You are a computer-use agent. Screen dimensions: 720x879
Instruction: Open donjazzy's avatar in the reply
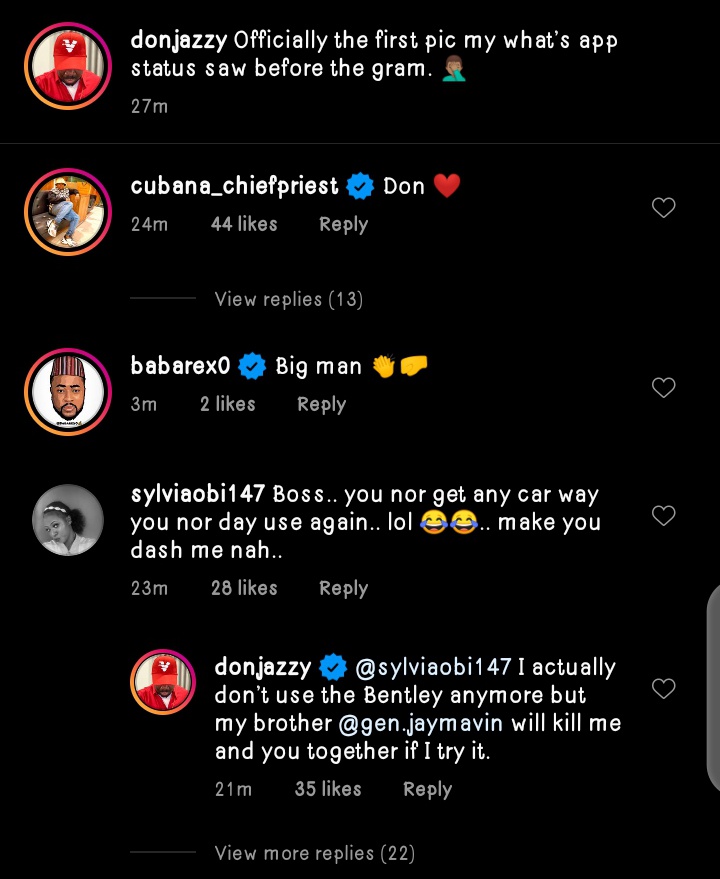point(162,686)
